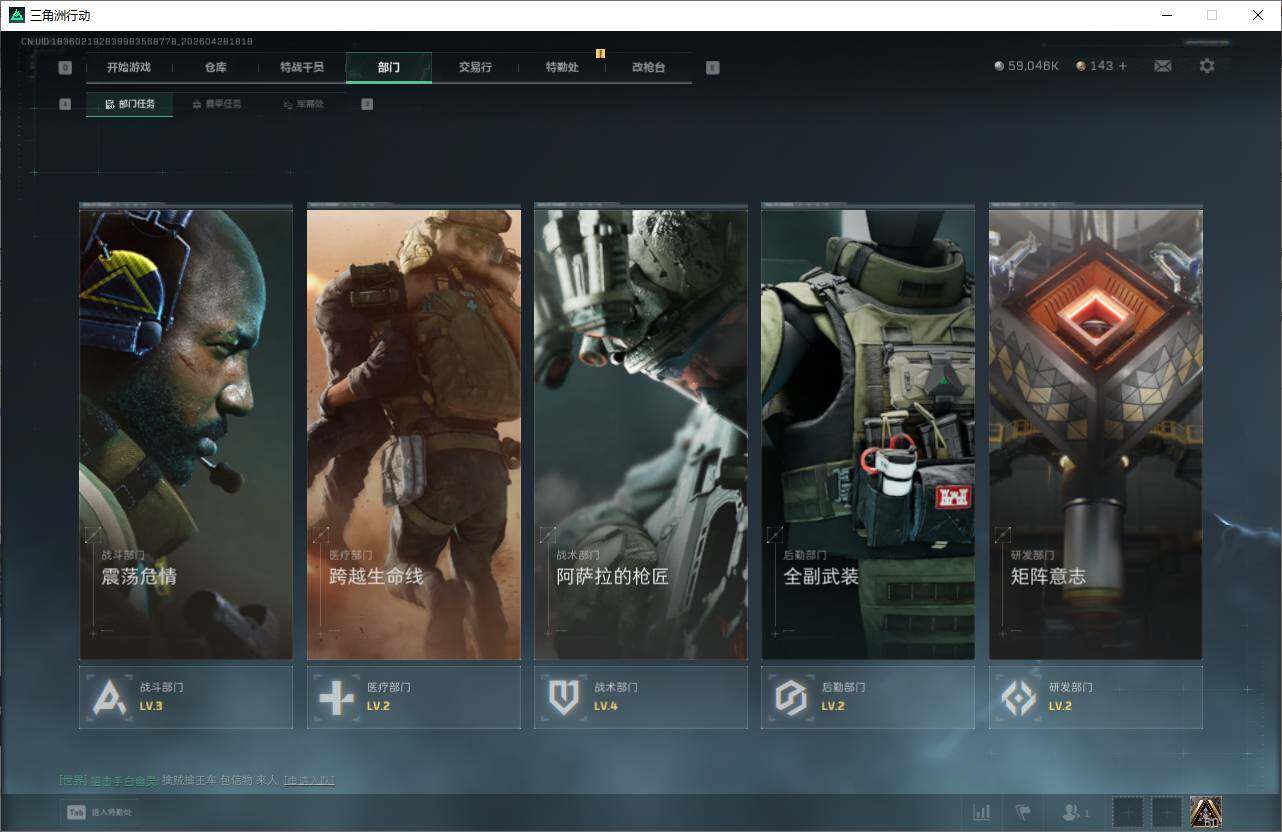The height and width of the screenshot is (832, 1282).
Task: Select the middle sub-tab after 部门任务
Action: 216,104
